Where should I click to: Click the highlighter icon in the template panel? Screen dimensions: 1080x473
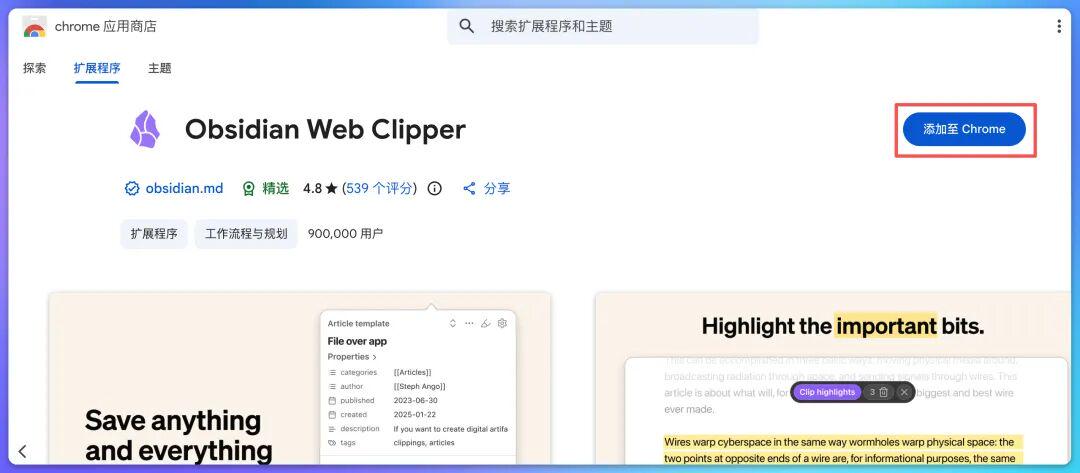(486, 324)
